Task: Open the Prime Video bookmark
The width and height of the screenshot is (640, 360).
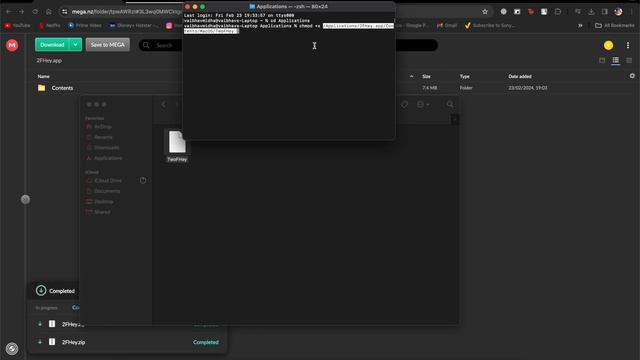Action: 85,25
